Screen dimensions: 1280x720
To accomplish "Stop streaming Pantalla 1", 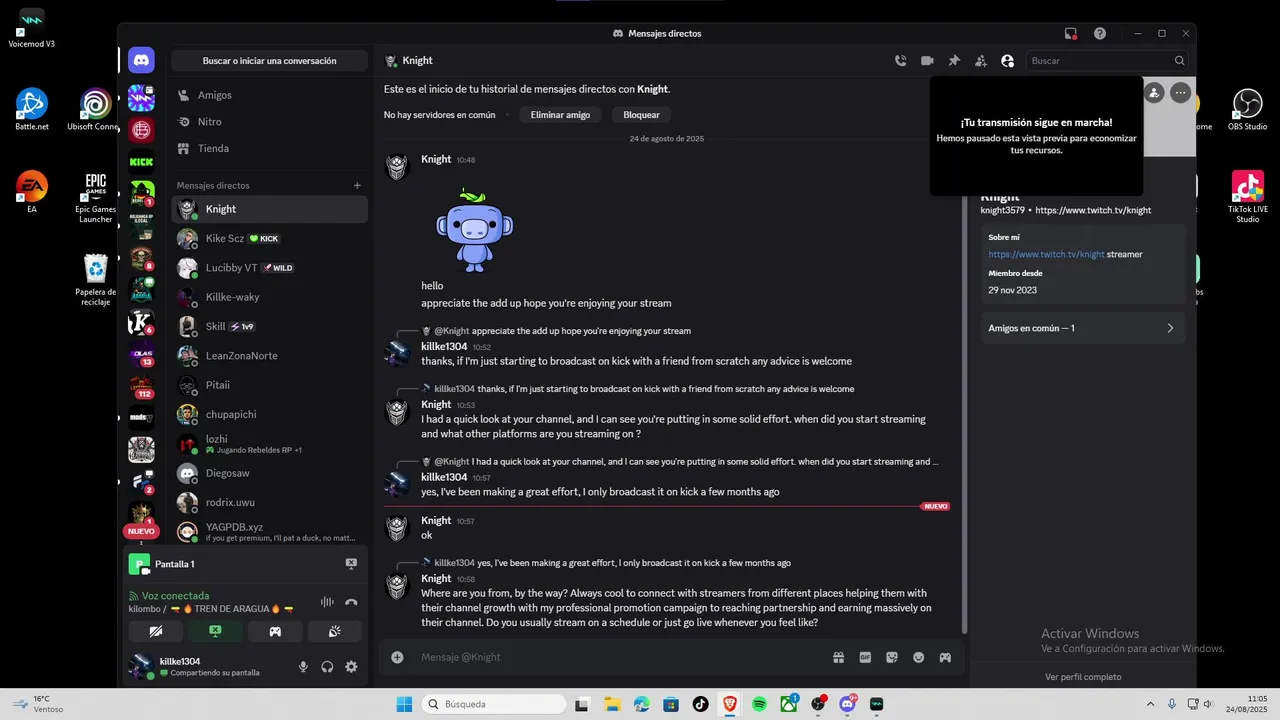I will point(351,564).
